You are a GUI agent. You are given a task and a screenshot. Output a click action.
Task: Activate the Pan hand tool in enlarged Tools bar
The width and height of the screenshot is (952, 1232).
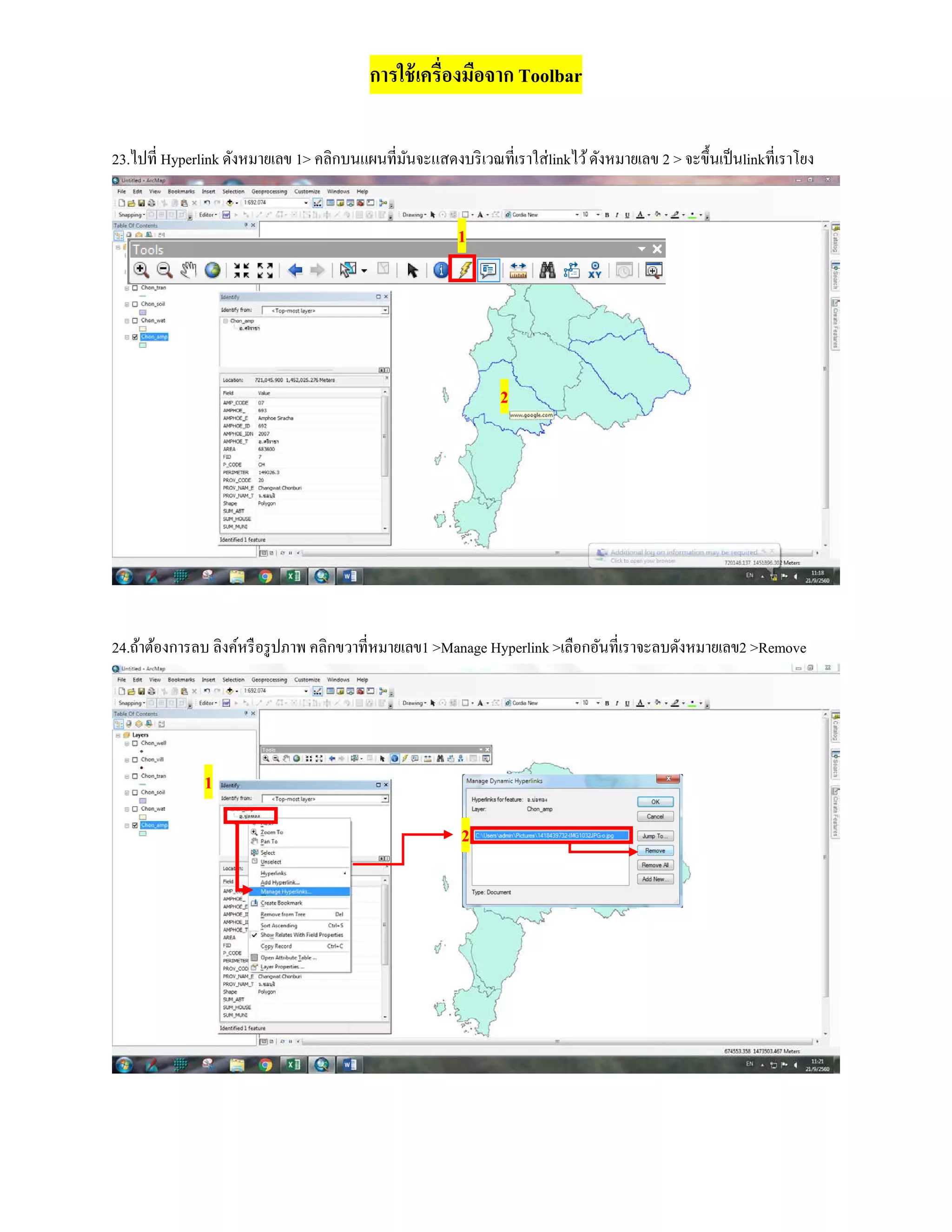click(188, 270)
